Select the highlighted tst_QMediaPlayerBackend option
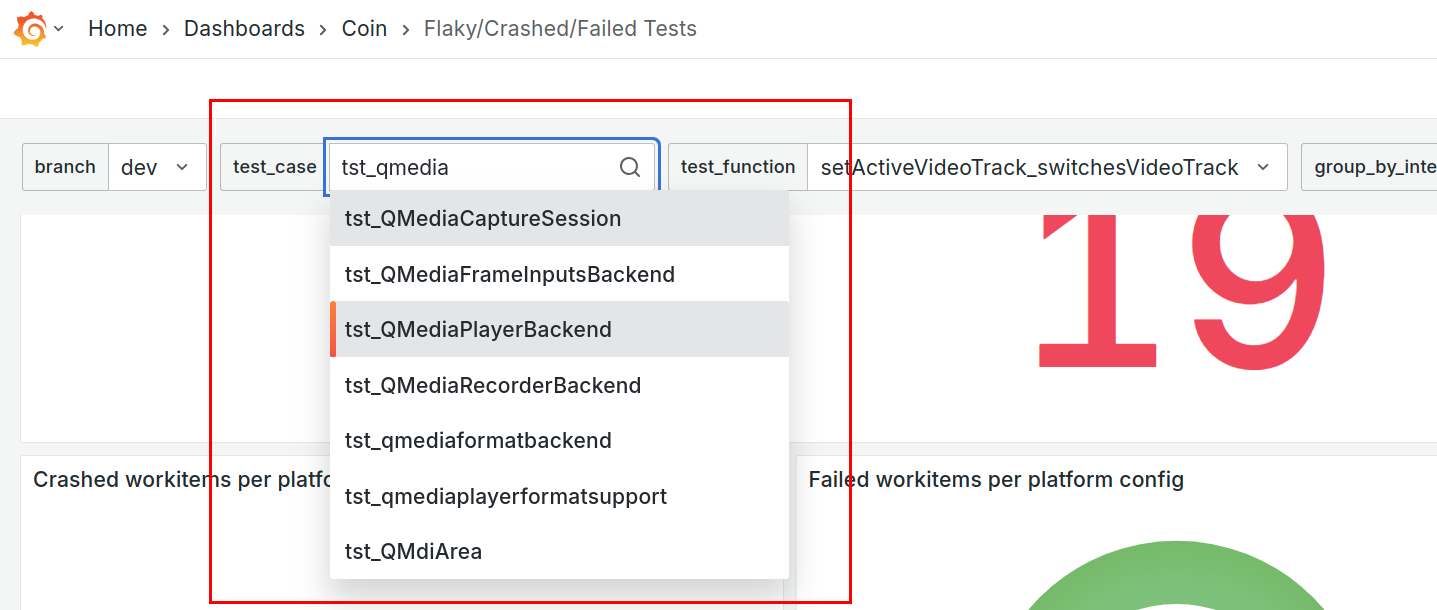 tap(478, 329)
